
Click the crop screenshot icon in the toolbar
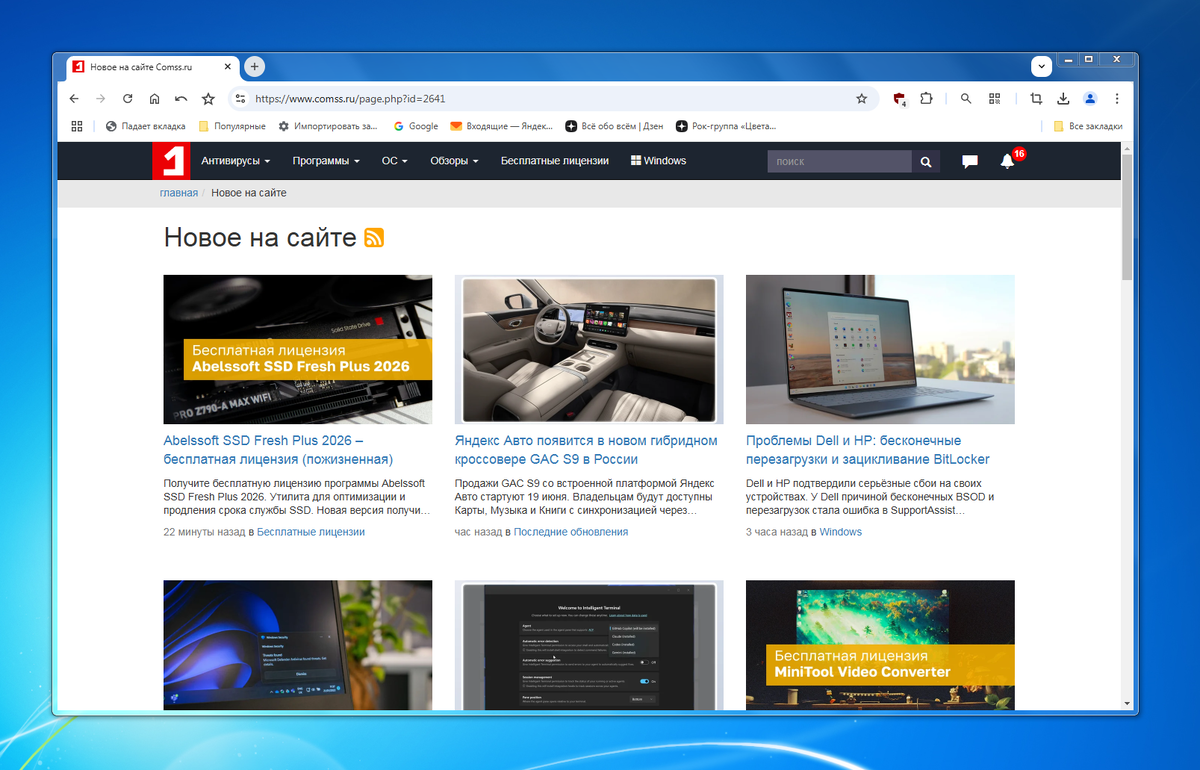[x=1036, y=99]
